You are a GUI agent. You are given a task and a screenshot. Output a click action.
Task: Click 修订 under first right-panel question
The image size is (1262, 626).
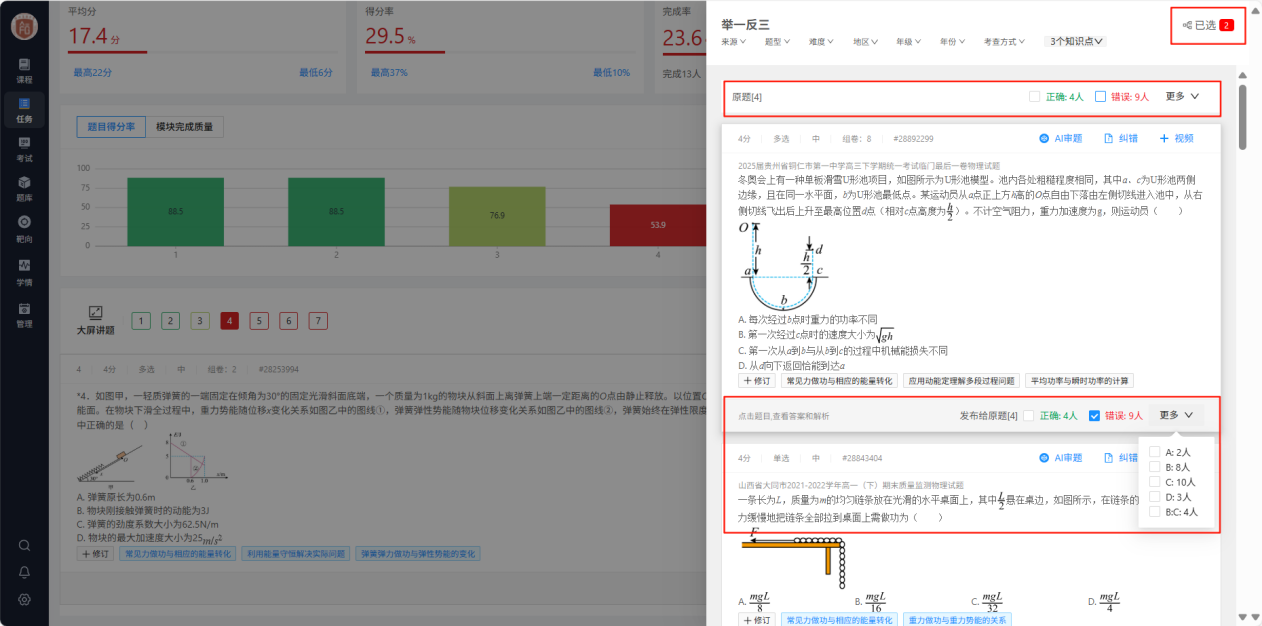click(x=757, y=380)
